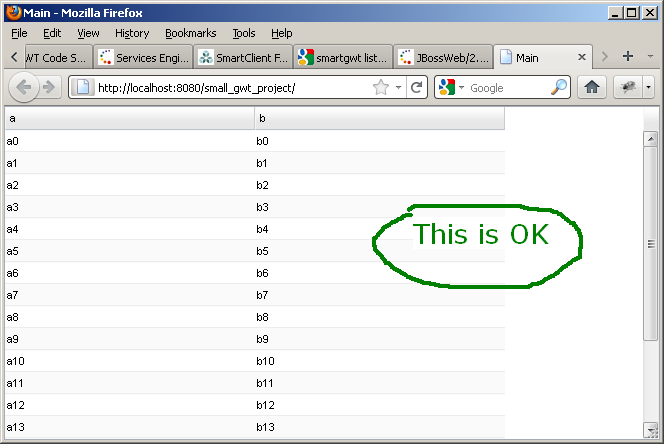
Task: Expand the URL history dropdown arrow
Action: [398, 88]
